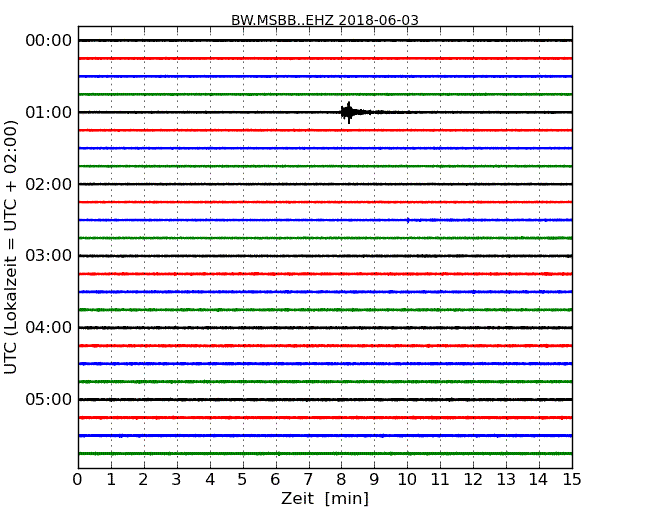Select the 04:00 hour label

point(48,328)
